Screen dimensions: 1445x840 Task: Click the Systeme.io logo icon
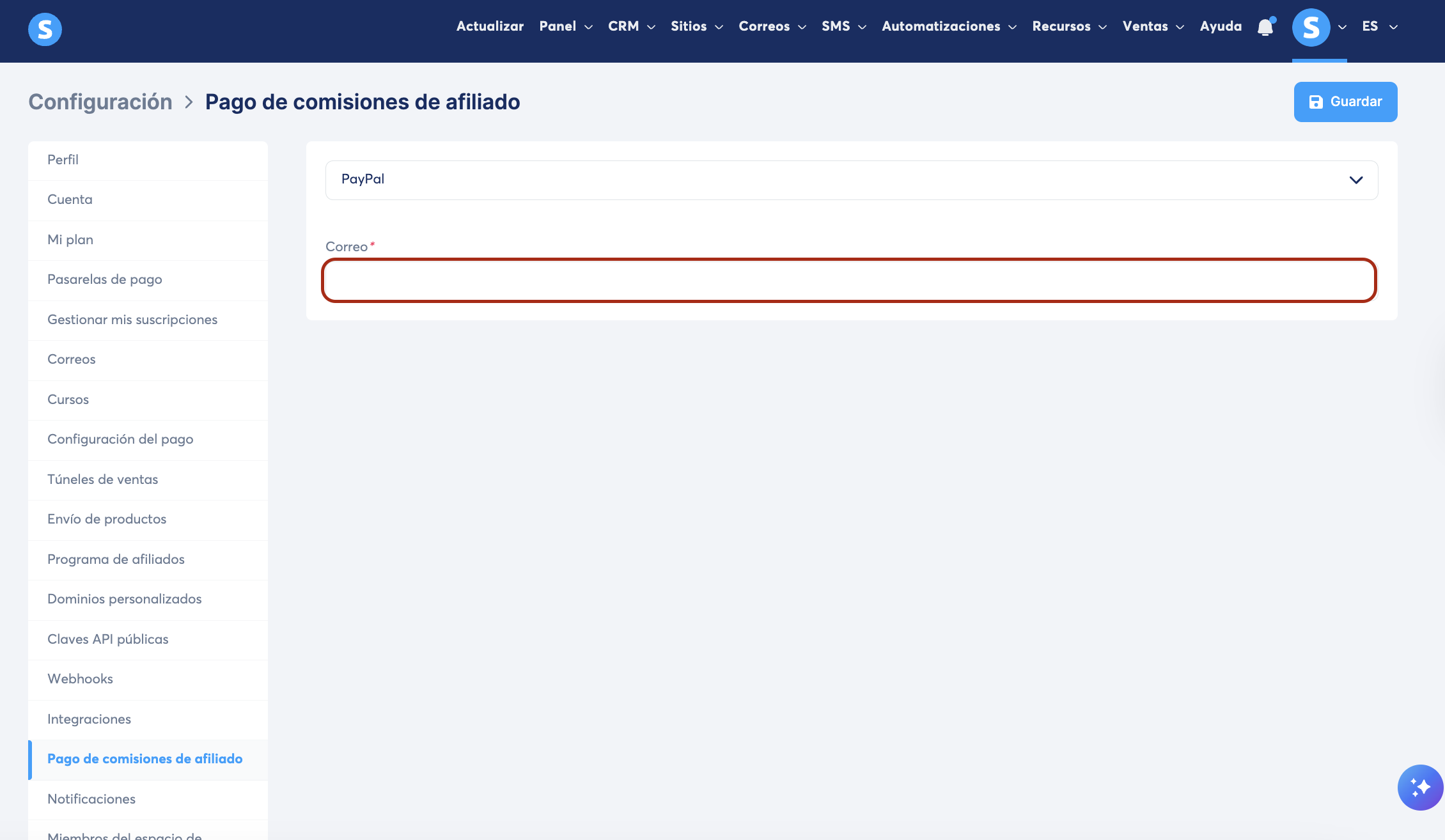(45, 29)
